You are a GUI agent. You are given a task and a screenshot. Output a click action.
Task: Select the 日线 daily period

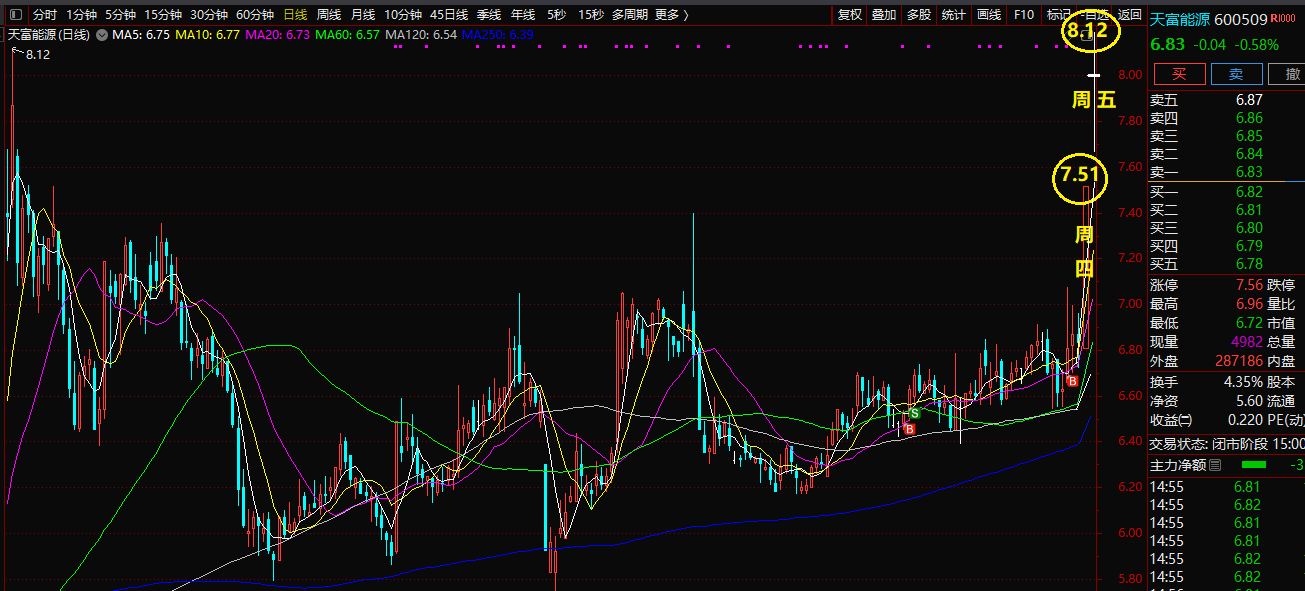pyautogui.click(x=295, y=15)
